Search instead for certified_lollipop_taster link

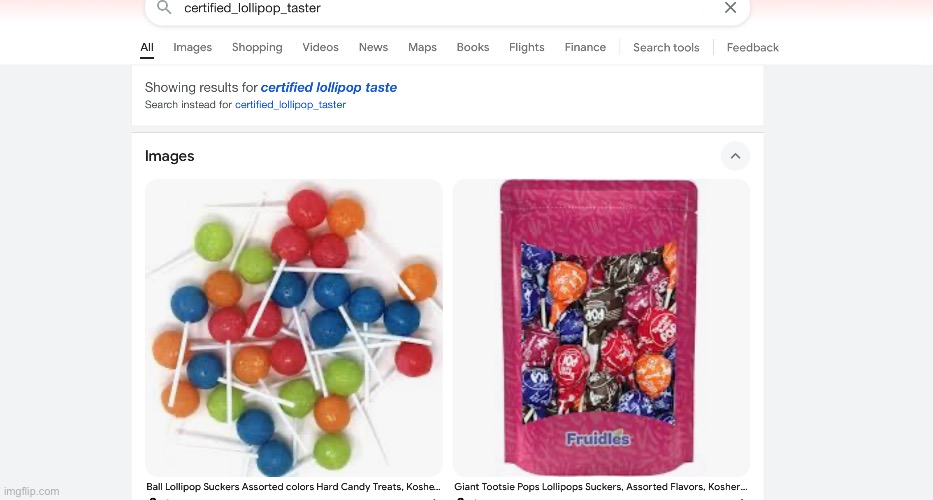click(290, 105)
